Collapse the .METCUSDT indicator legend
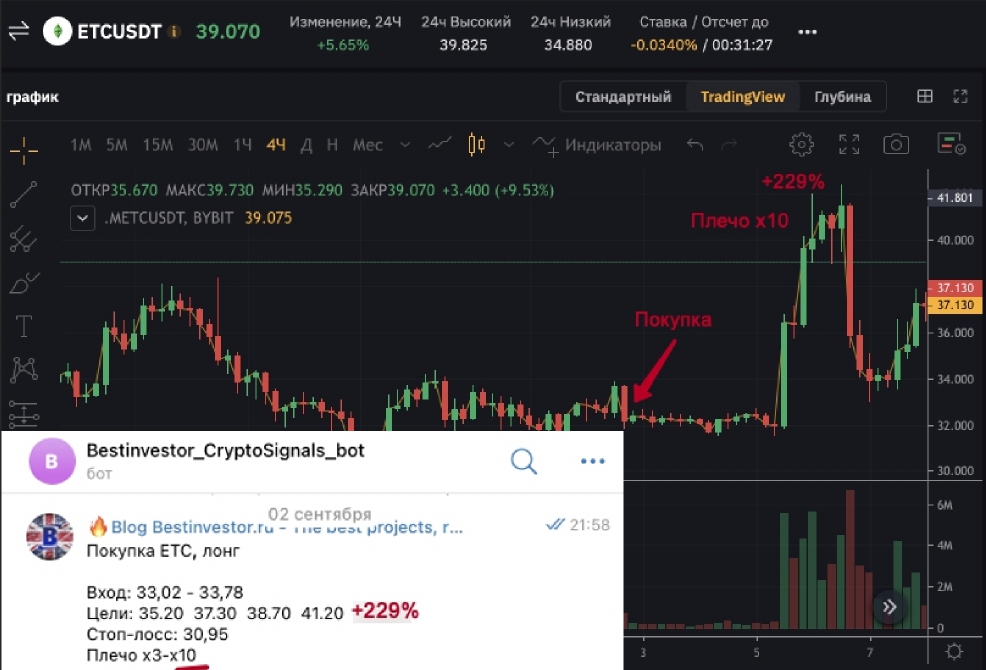Viewport: 986px width, 670px height. click(82, 218)
